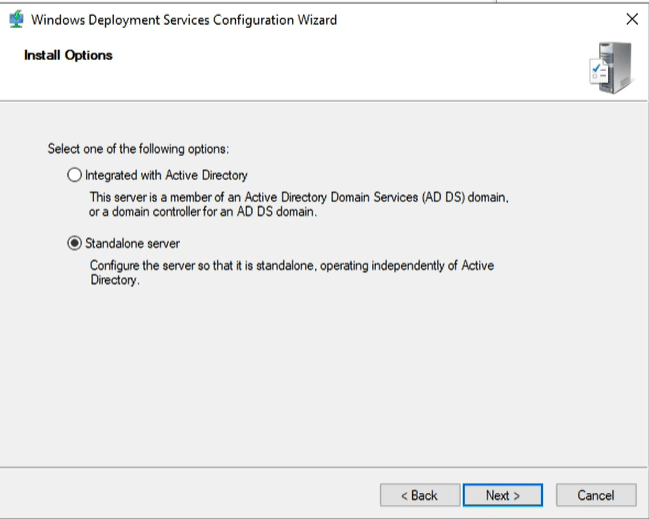
Task: Click the 'Install Options' page heading
Action: tap(68, 55)
